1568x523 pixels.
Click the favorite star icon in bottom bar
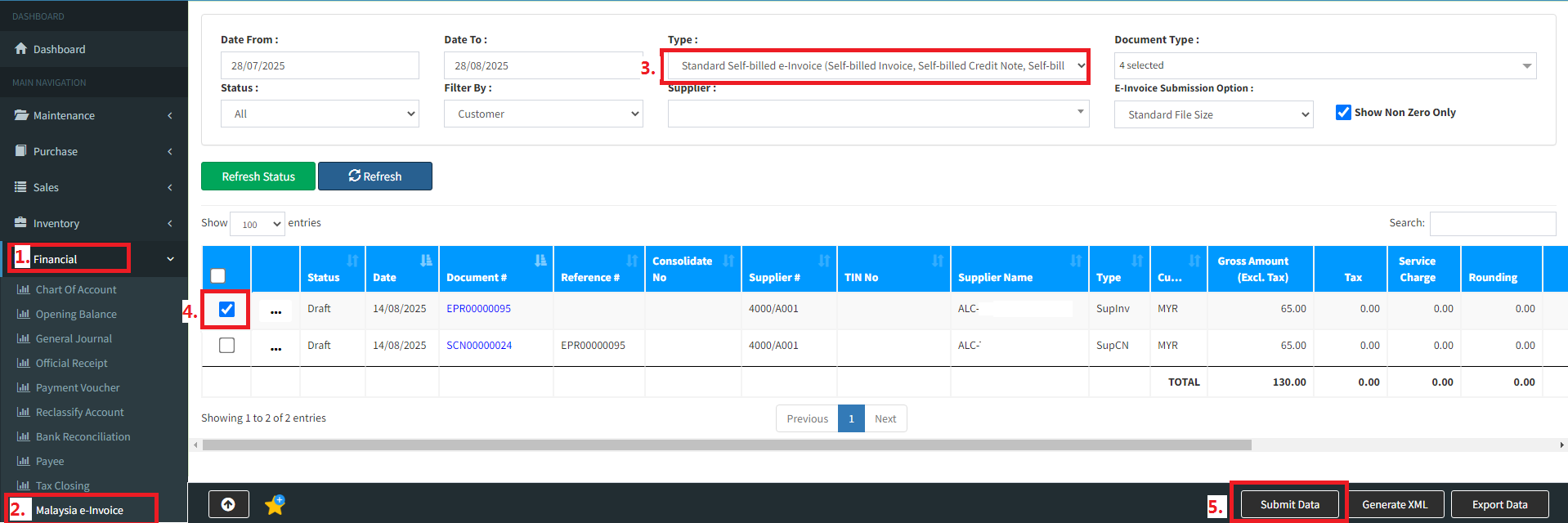pos(275,505)
